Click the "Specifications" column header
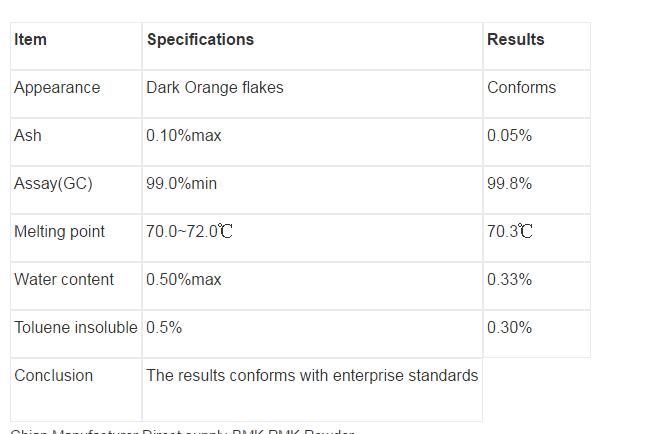 coord(200,40)
